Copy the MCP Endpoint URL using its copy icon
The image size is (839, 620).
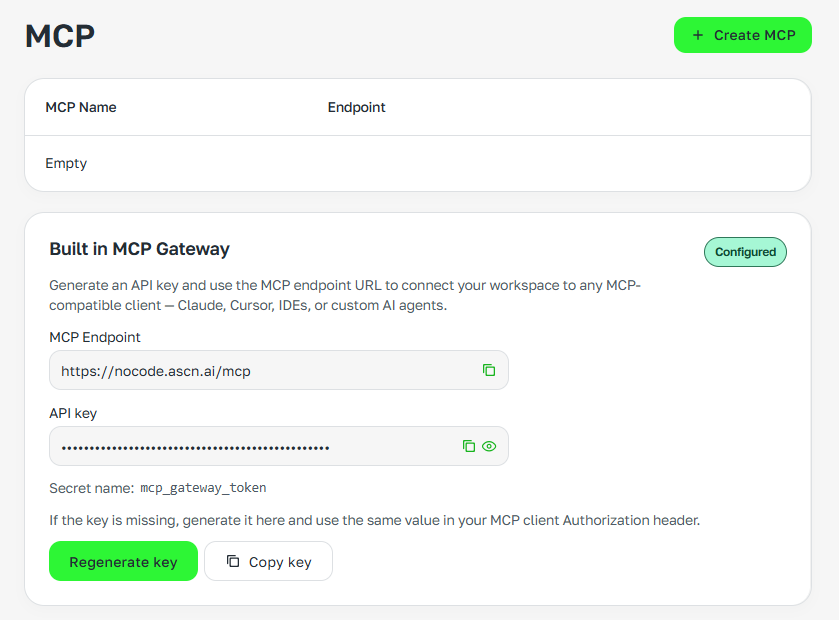[489, 370]
